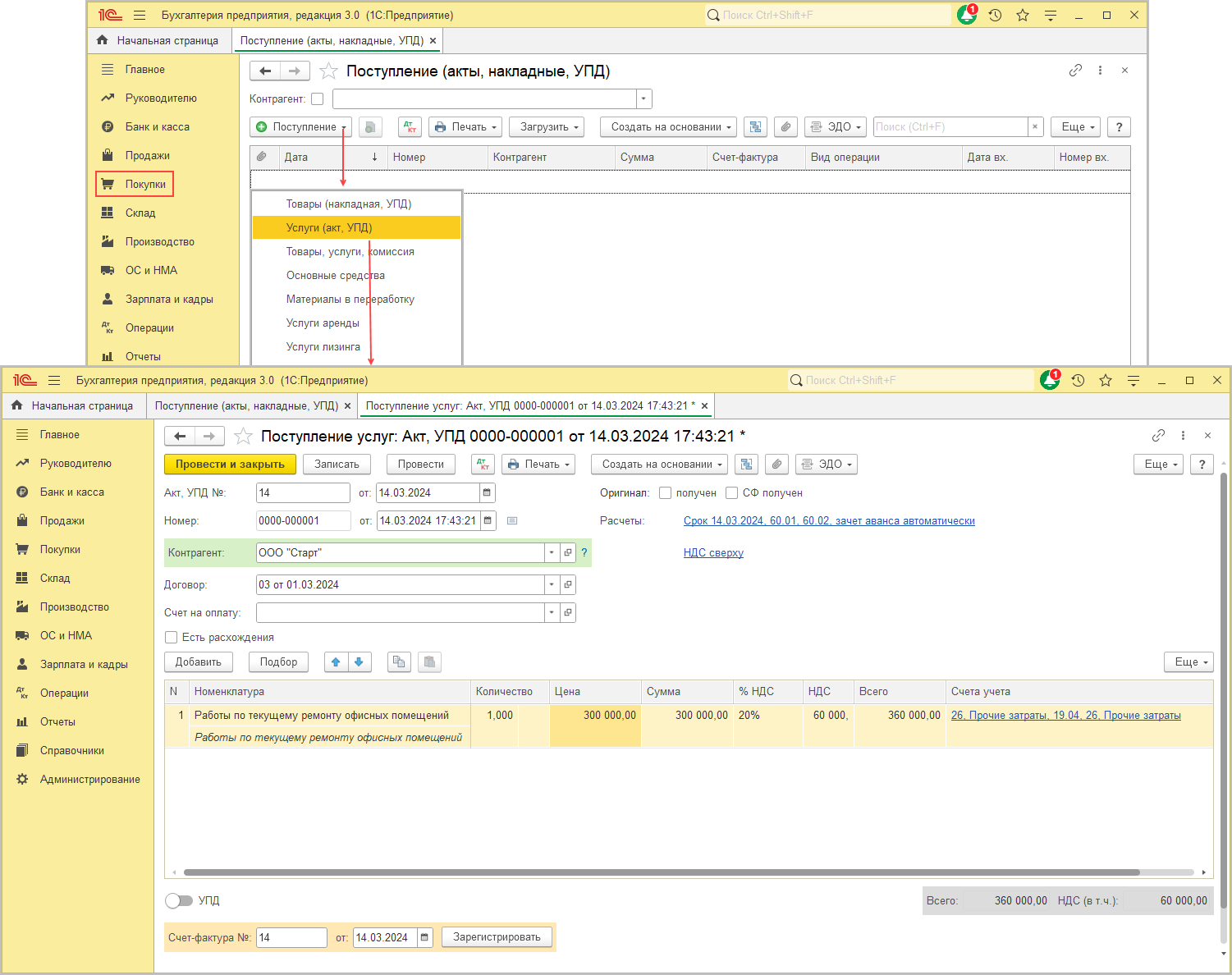Enable Есть расхождения checkbox
The height and width of the screenshot is (975, 1232).
click(172, 638)
